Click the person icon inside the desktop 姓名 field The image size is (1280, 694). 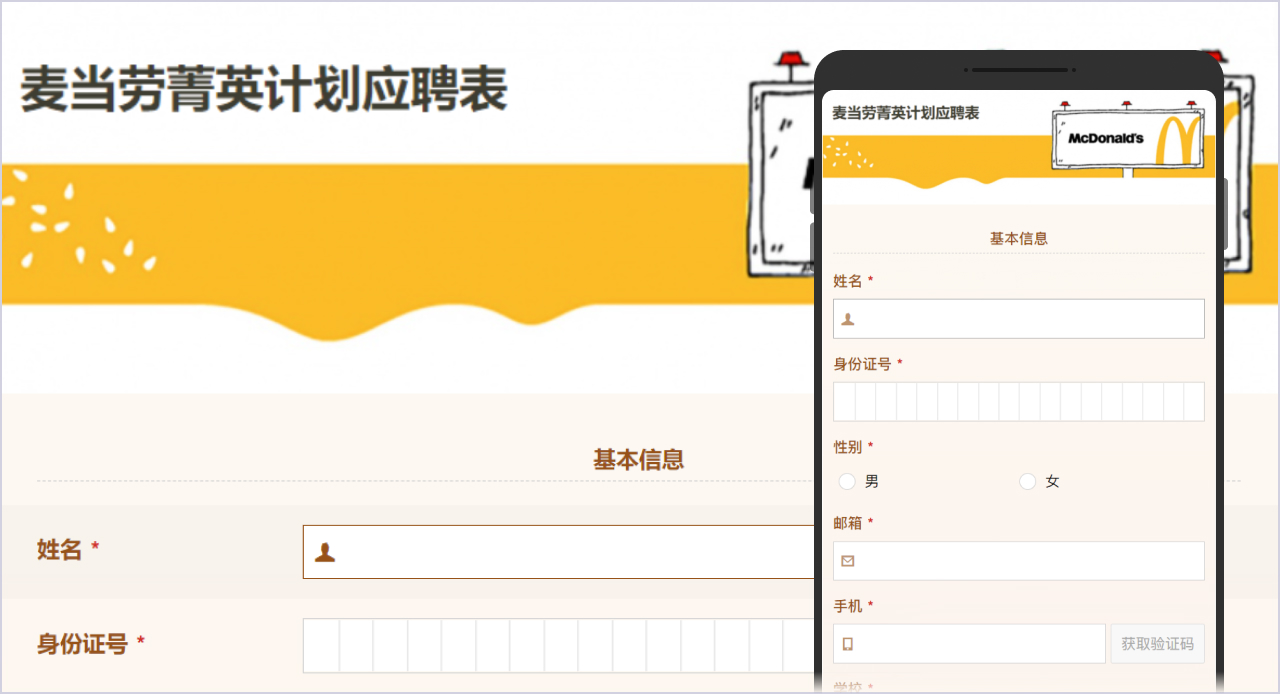pos(324,551)
